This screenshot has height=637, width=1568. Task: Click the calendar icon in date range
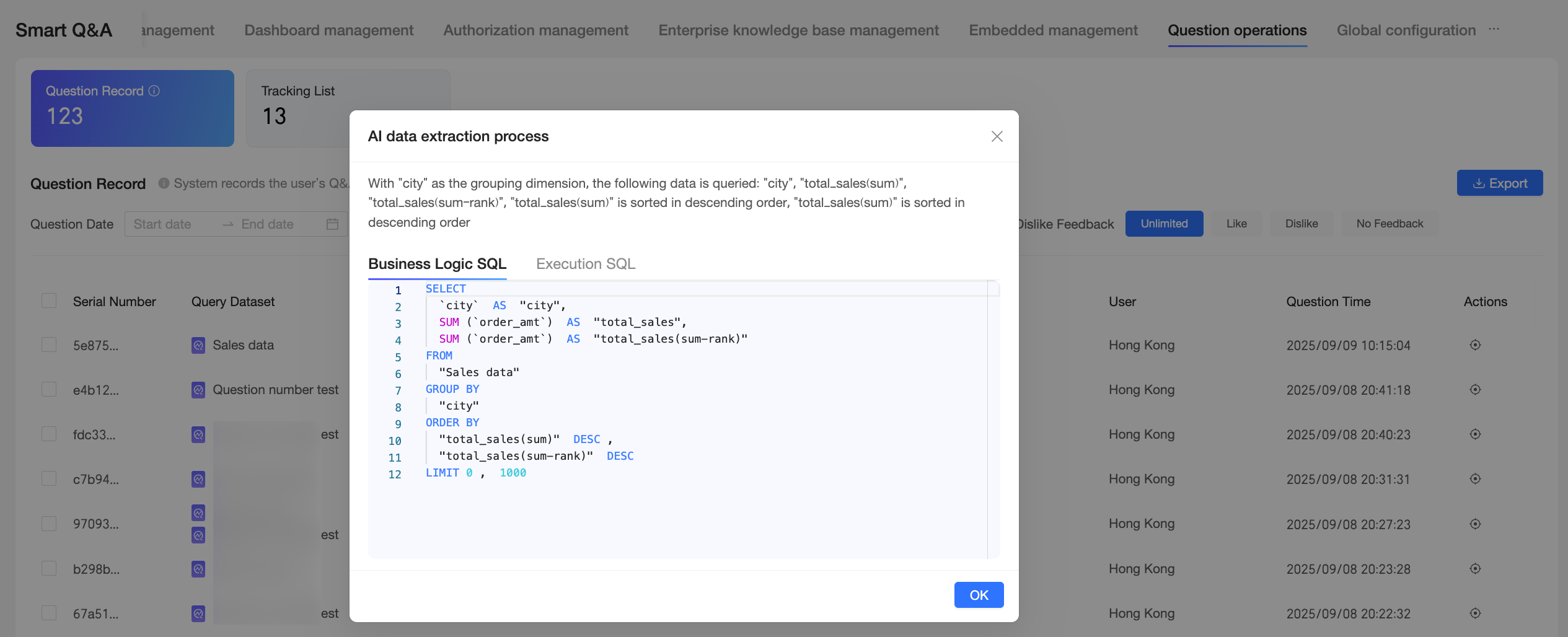point(332,224)
